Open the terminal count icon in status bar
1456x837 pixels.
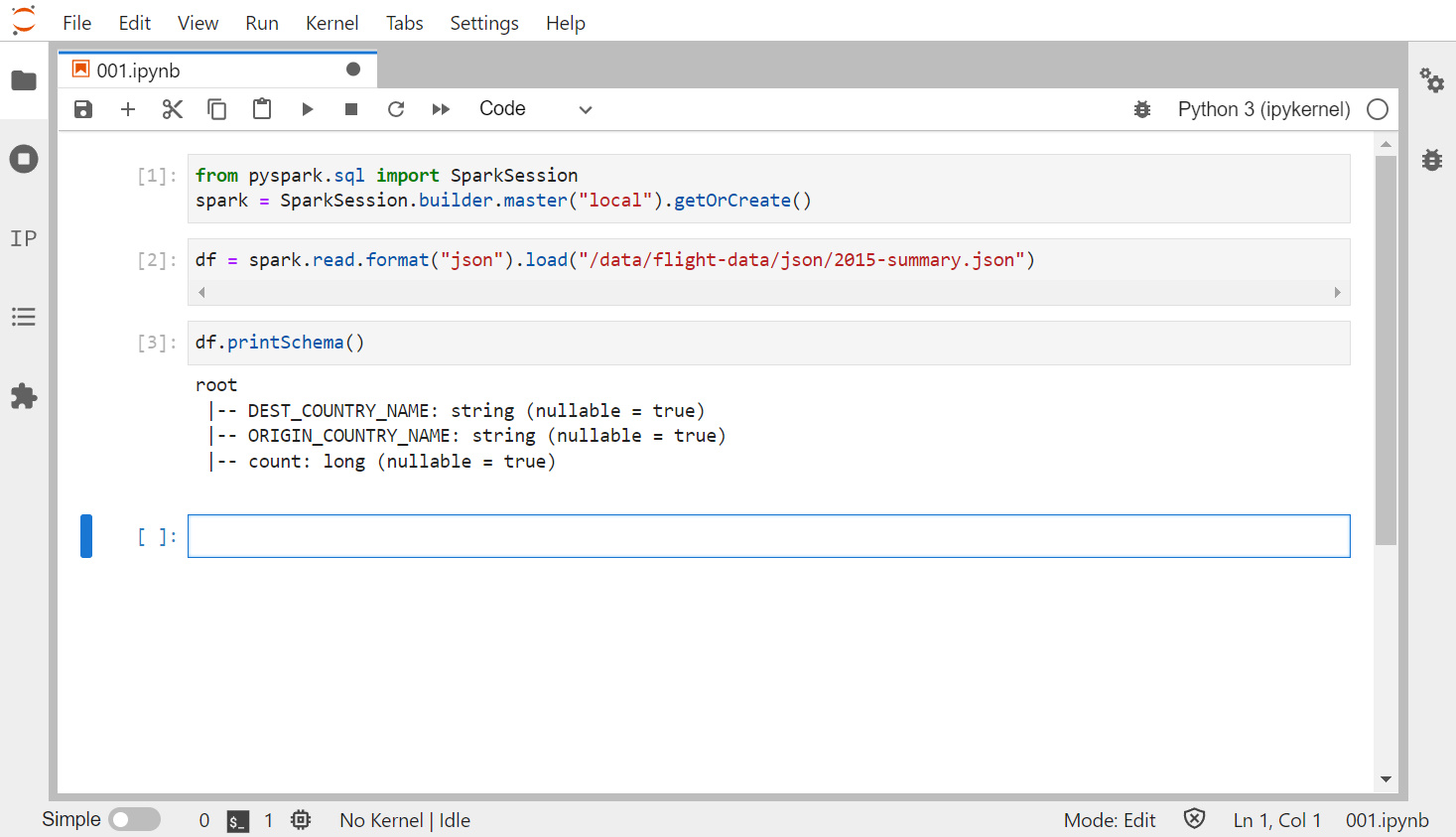coord(238,821)
